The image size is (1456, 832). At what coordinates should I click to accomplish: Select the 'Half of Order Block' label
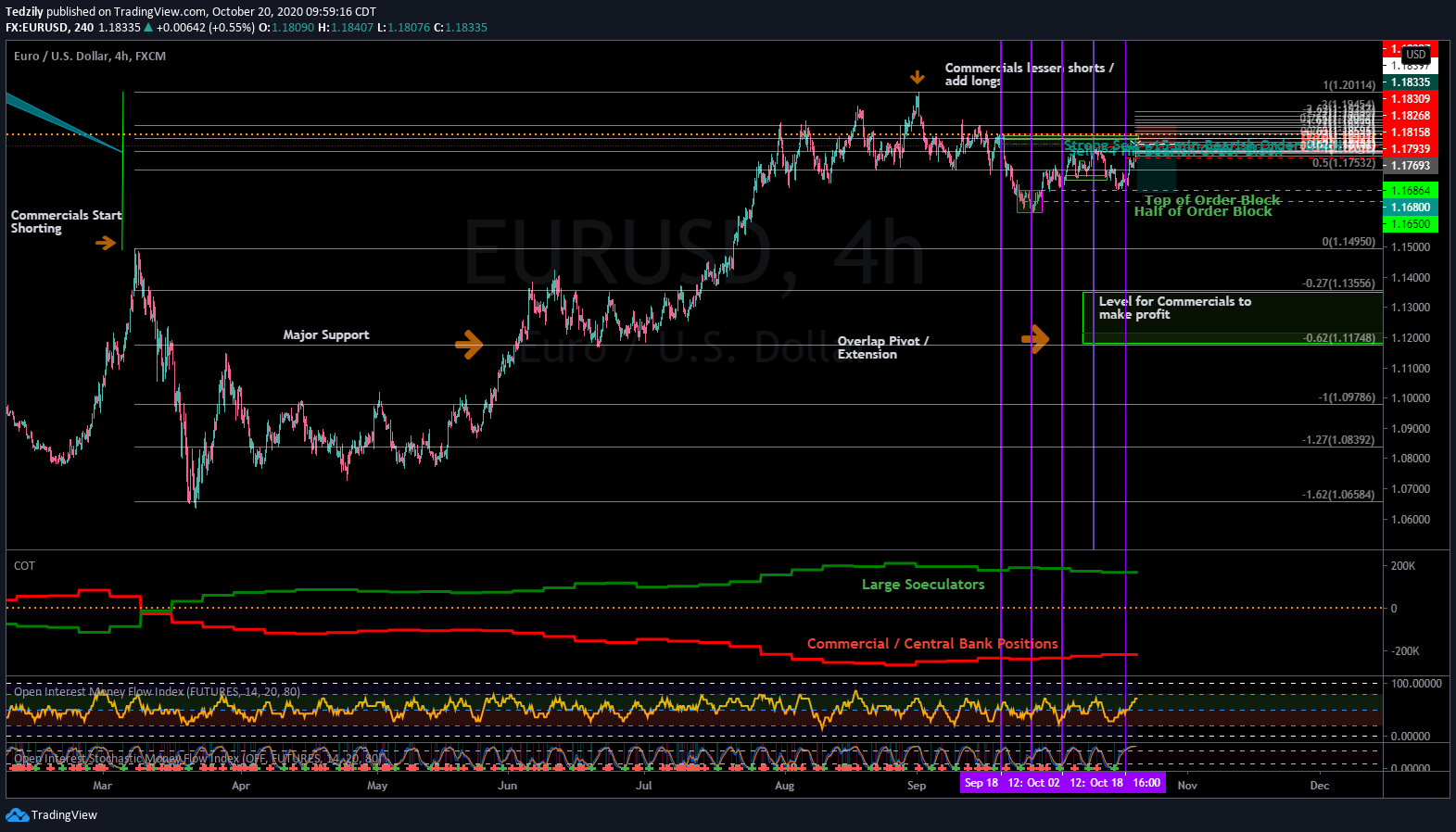click(x=1203, y=211)
